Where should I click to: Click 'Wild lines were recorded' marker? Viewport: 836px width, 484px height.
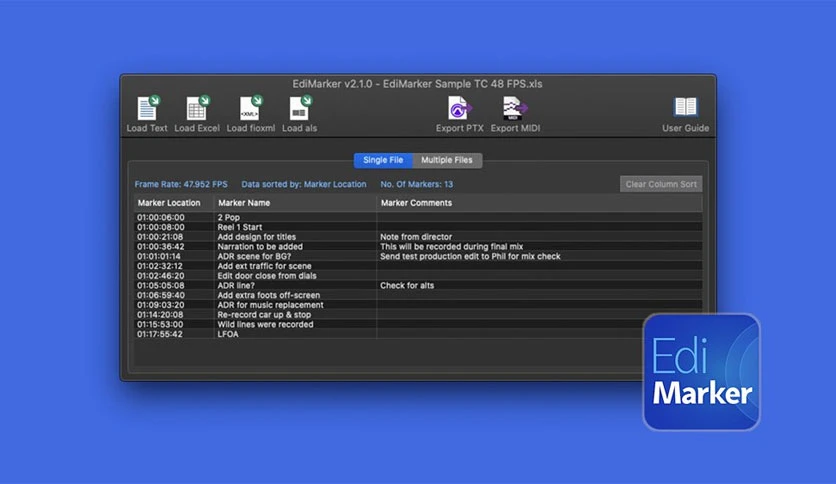click(265, 325)
